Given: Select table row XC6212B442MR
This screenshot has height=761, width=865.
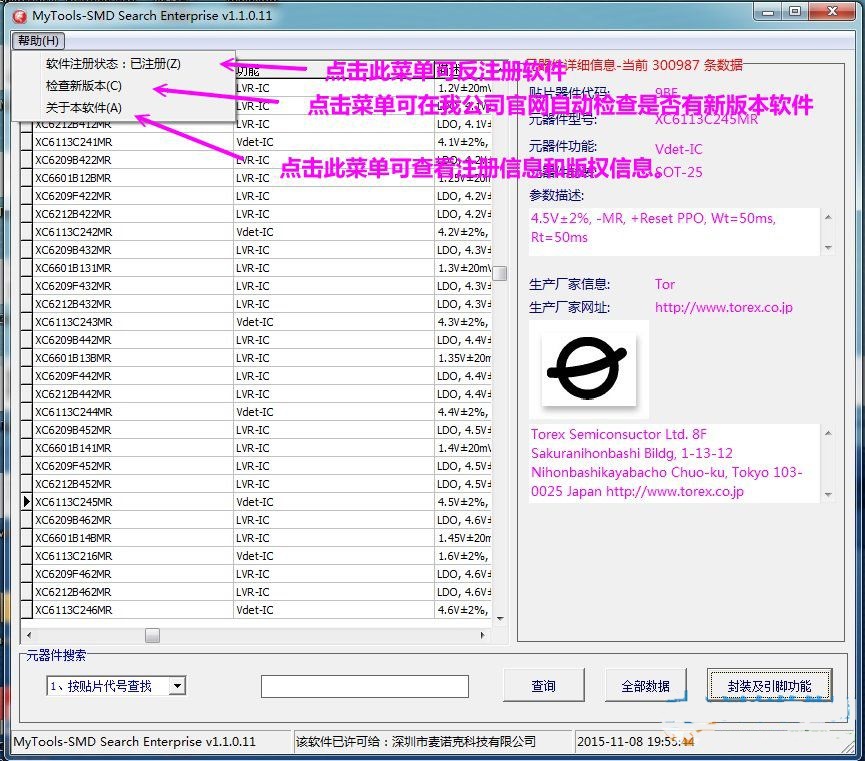Looking at the screenshot, I should tap(256, 394).
